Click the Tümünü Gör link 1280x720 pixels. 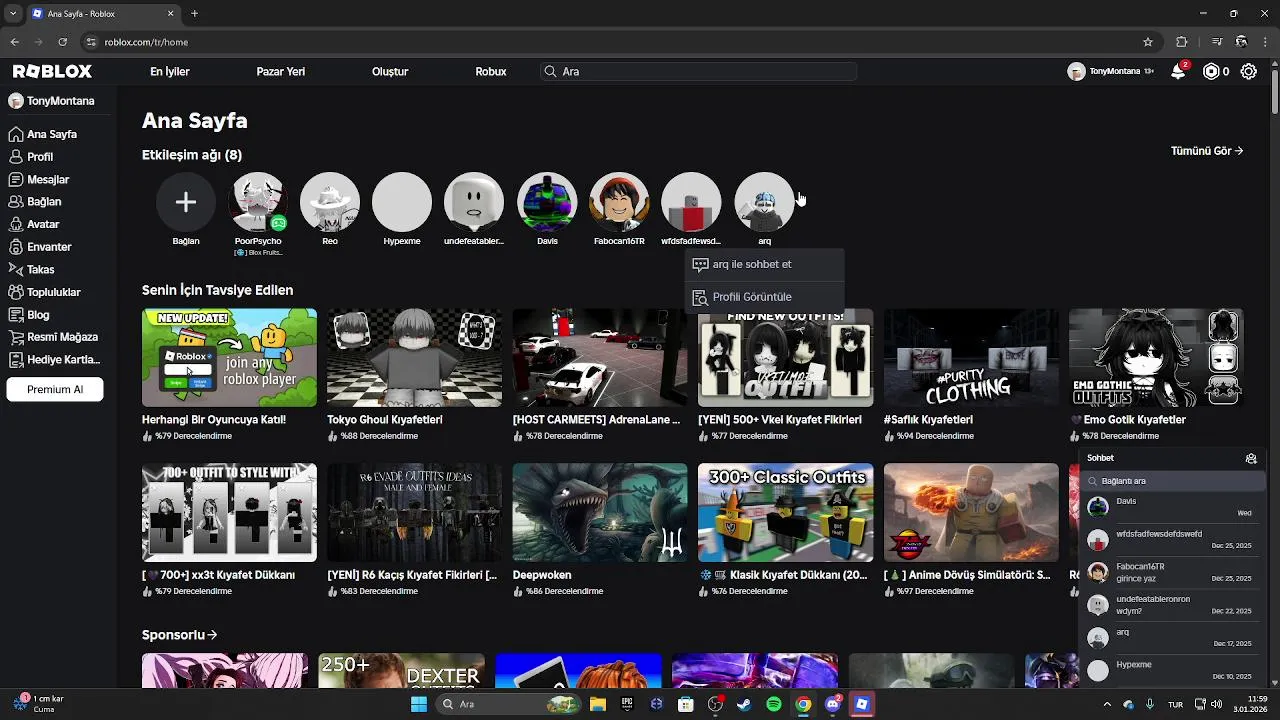[1207, 151]
